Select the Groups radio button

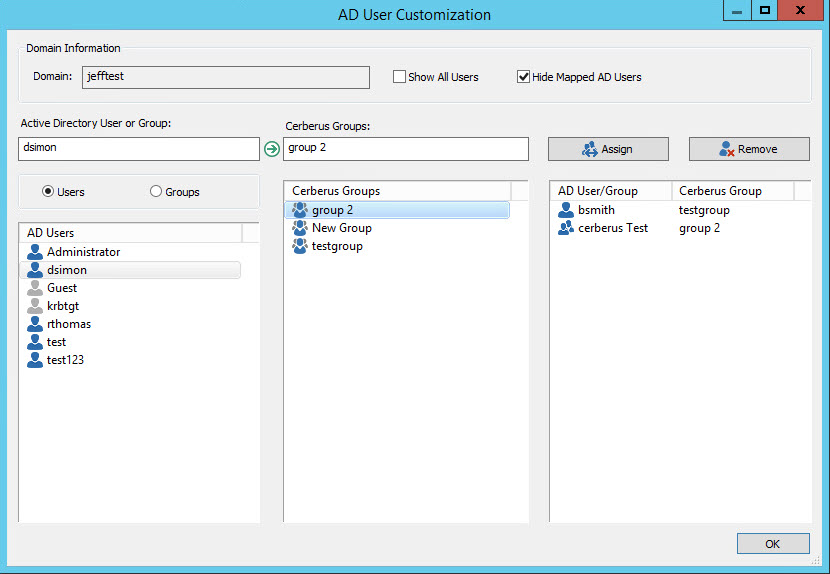(x=156, y=191)
